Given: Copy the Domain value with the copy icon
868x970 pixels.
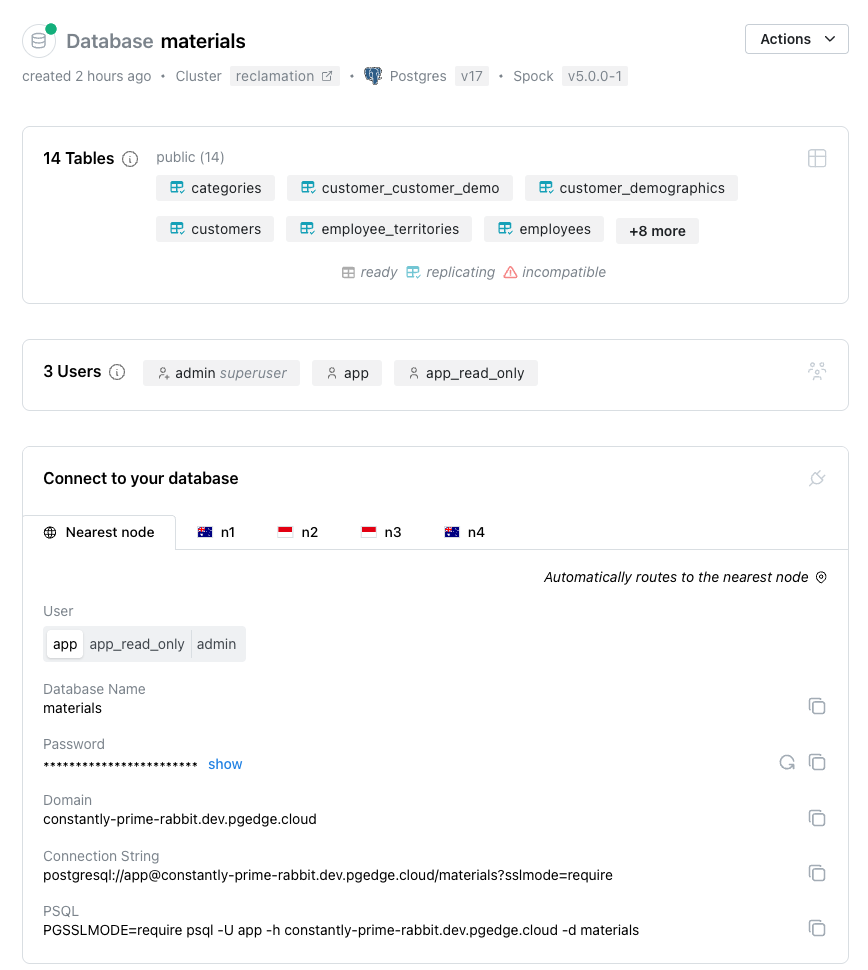Looking at the screenshot, I should coord(817,818).
